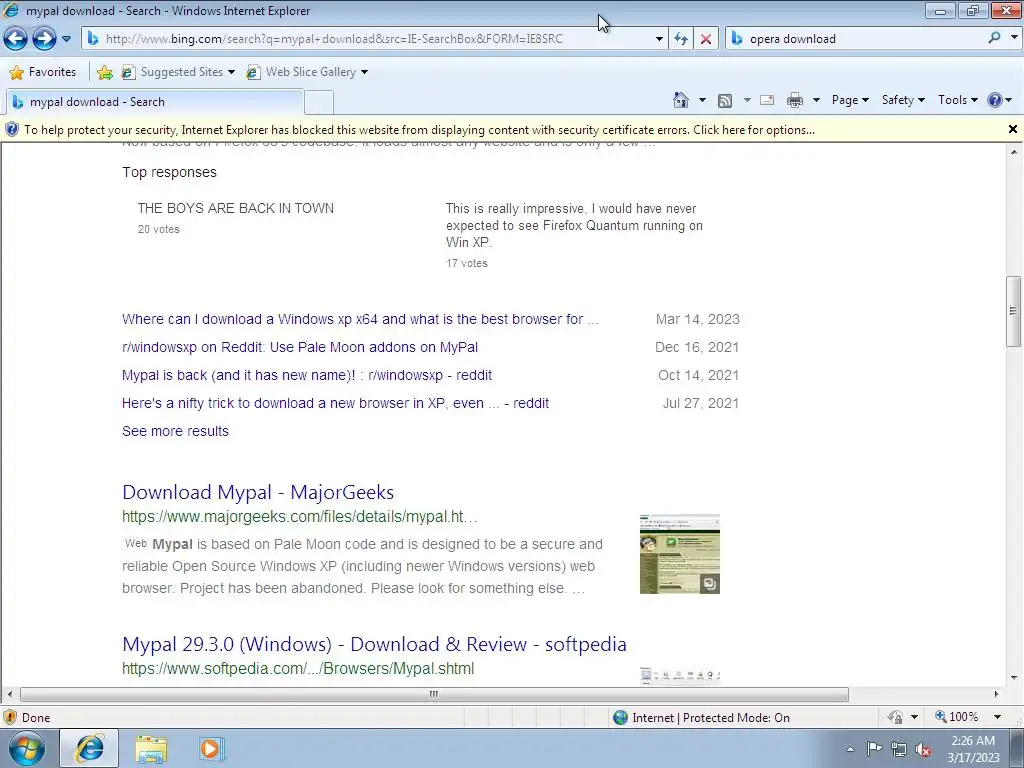This screenshot has width=1024, height=768.
Task: Open the Tools menu
Action: click(x=957, y=100)
